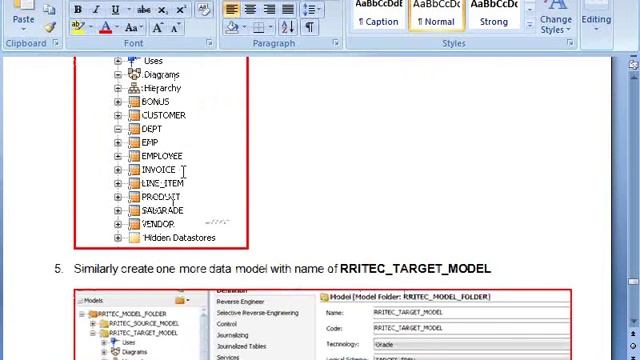Click the Grow Font icon
This screenshot has height=360, width=640.
[157, 27]
